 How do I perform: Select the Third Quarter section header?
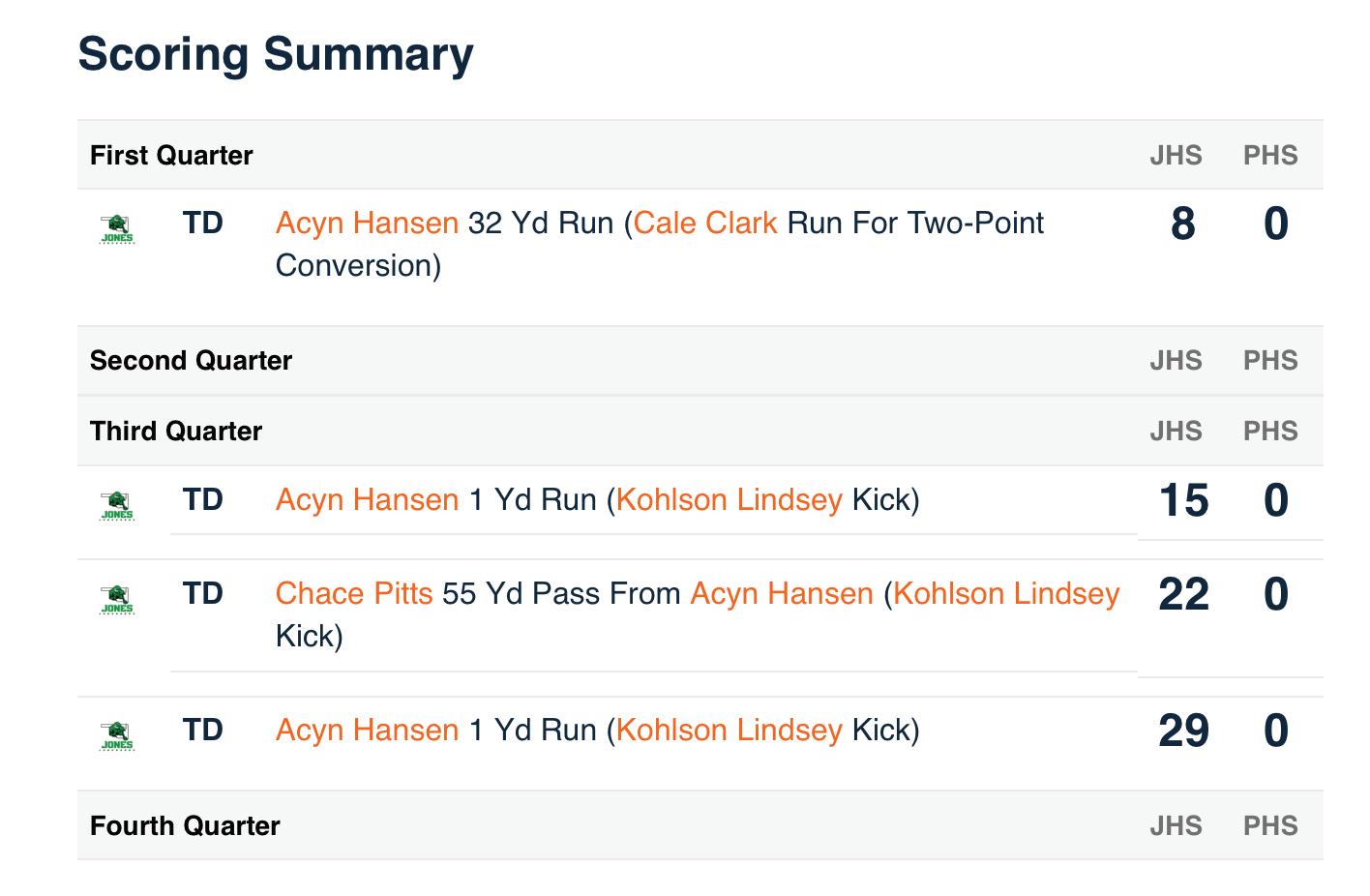coord(176,432)
